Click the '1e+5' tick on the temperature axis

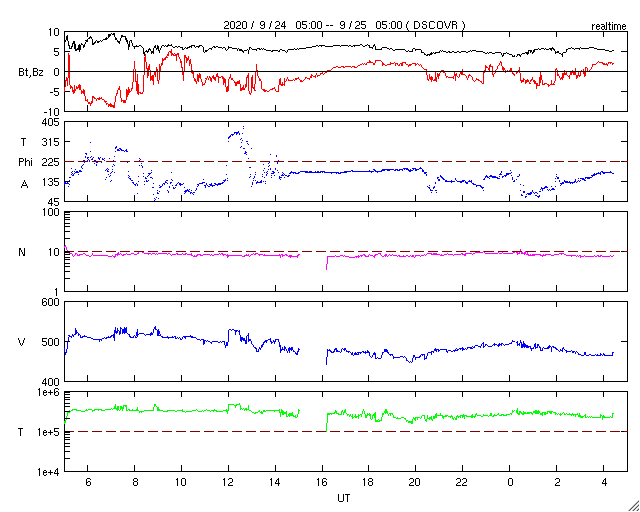[48, 432]
